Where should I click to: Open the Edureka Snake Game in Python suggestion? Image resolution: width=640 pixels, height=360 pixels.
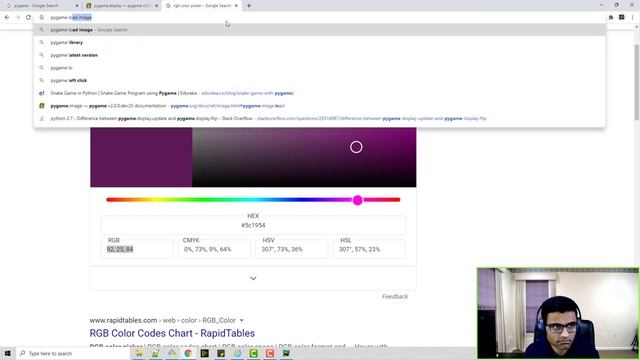pyautogui.click(x=320, y=93)
